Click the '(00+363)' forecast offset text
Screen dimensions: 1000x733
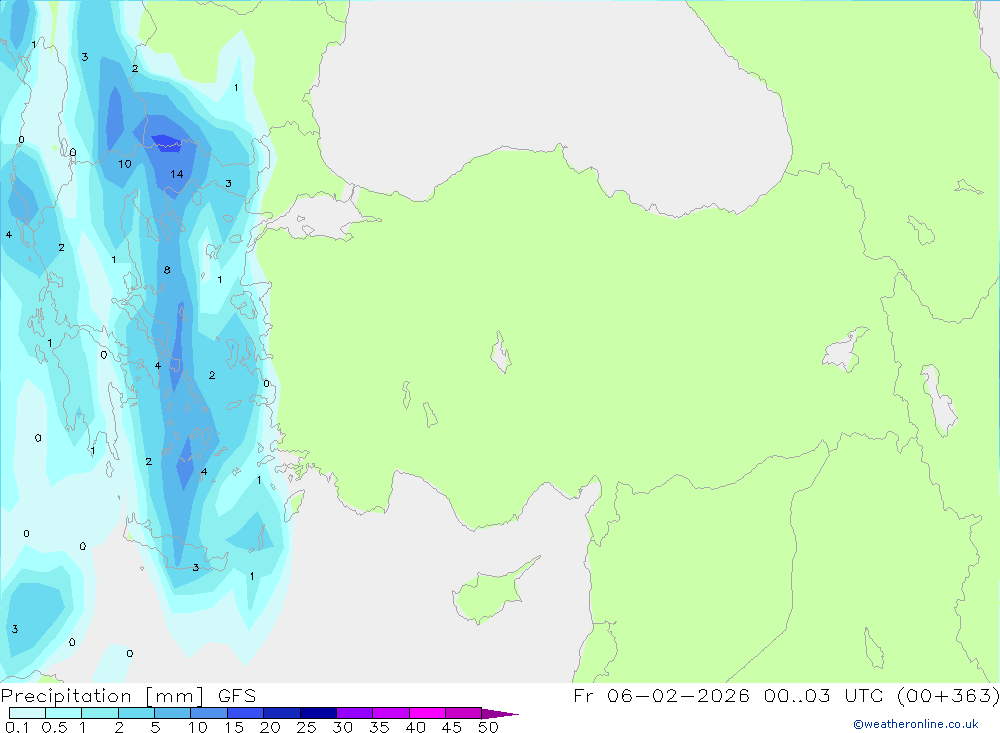pyautogui.click(x=948, y=696)
